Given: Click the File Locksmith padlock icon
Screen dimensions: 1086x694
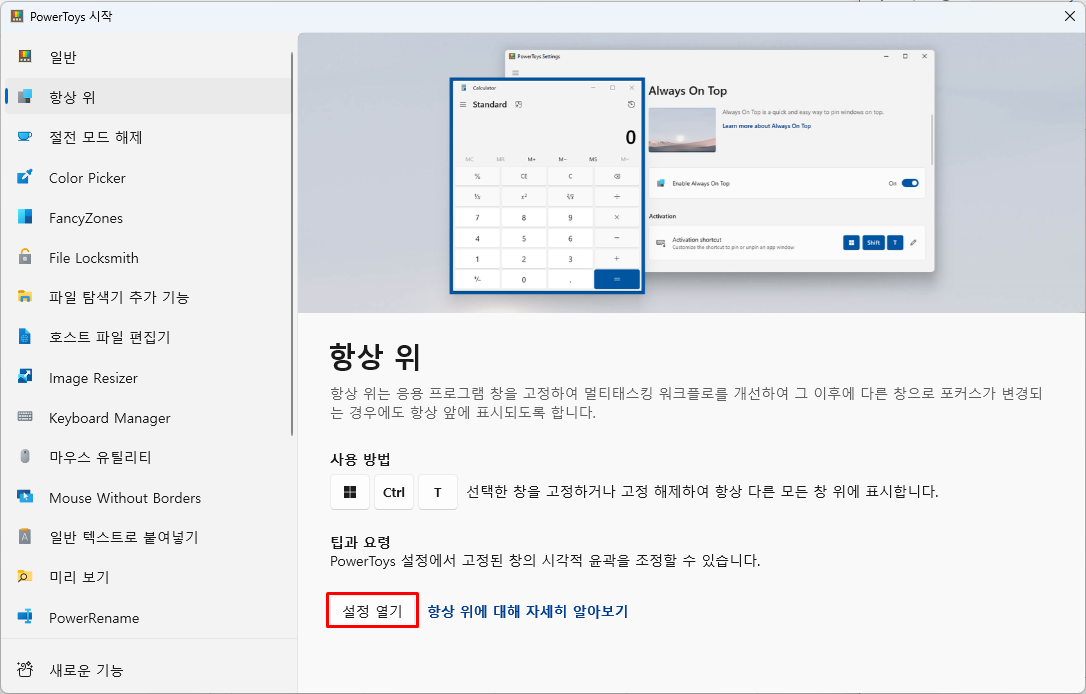Looking at the screenshot, I should [x=25, y=257].
